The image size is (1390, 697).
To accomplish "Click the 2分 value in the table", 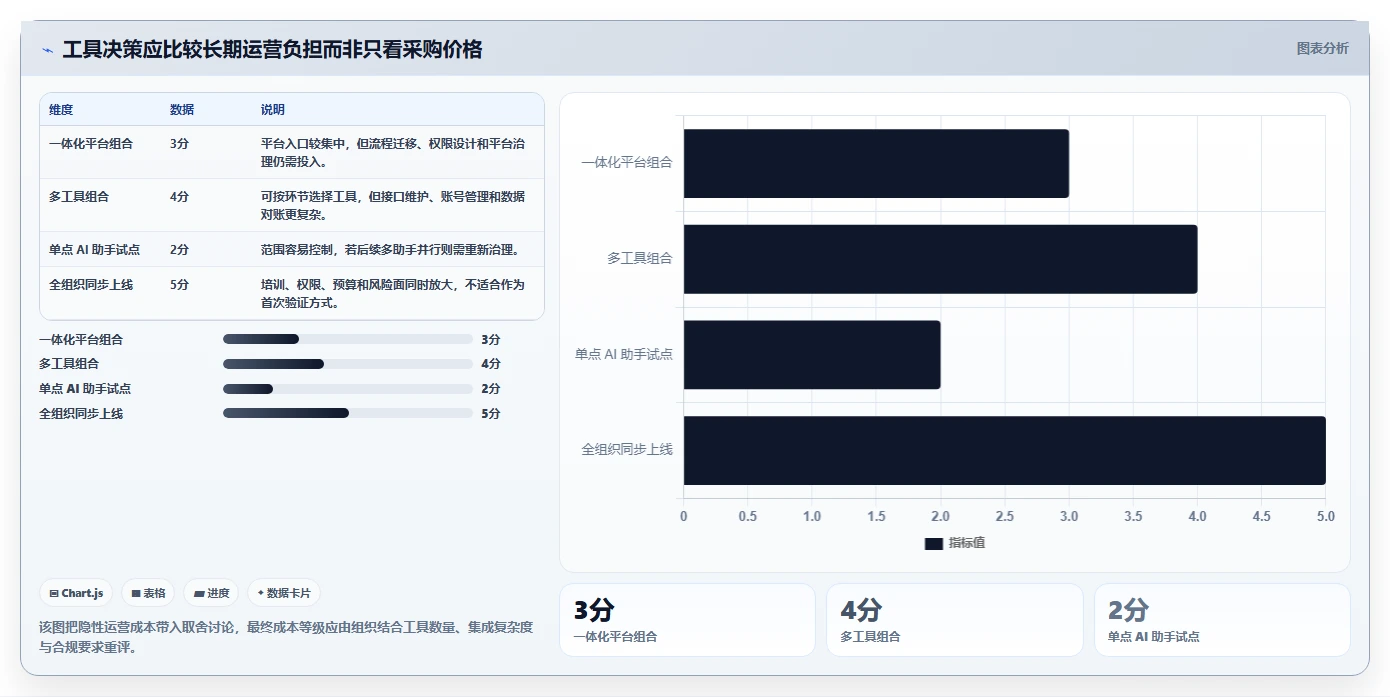I will coord(179,250).
